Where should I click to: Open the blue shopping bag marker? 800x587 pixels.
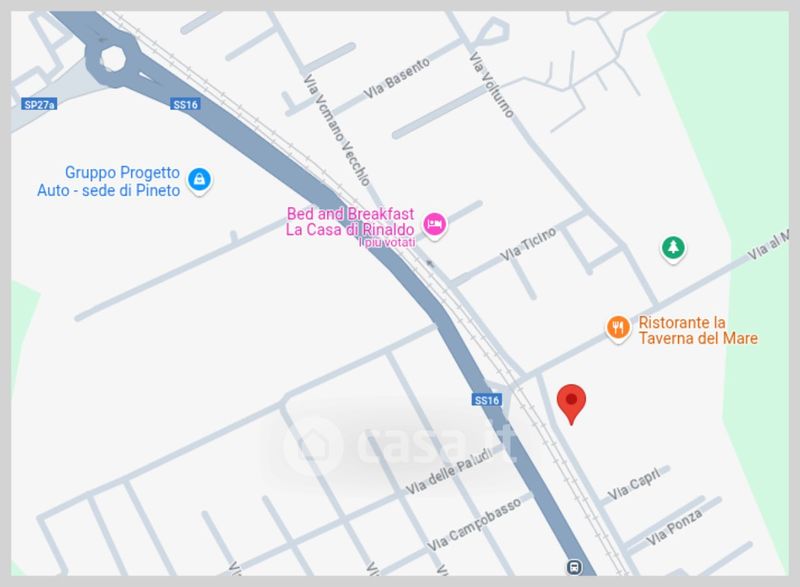[199, 180]
